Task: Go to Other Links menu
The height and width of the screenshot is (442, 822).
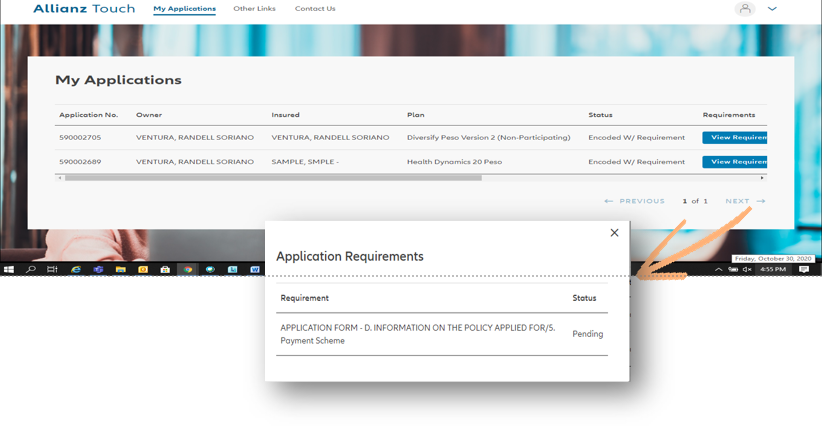Action: click(x=254, y=9)
